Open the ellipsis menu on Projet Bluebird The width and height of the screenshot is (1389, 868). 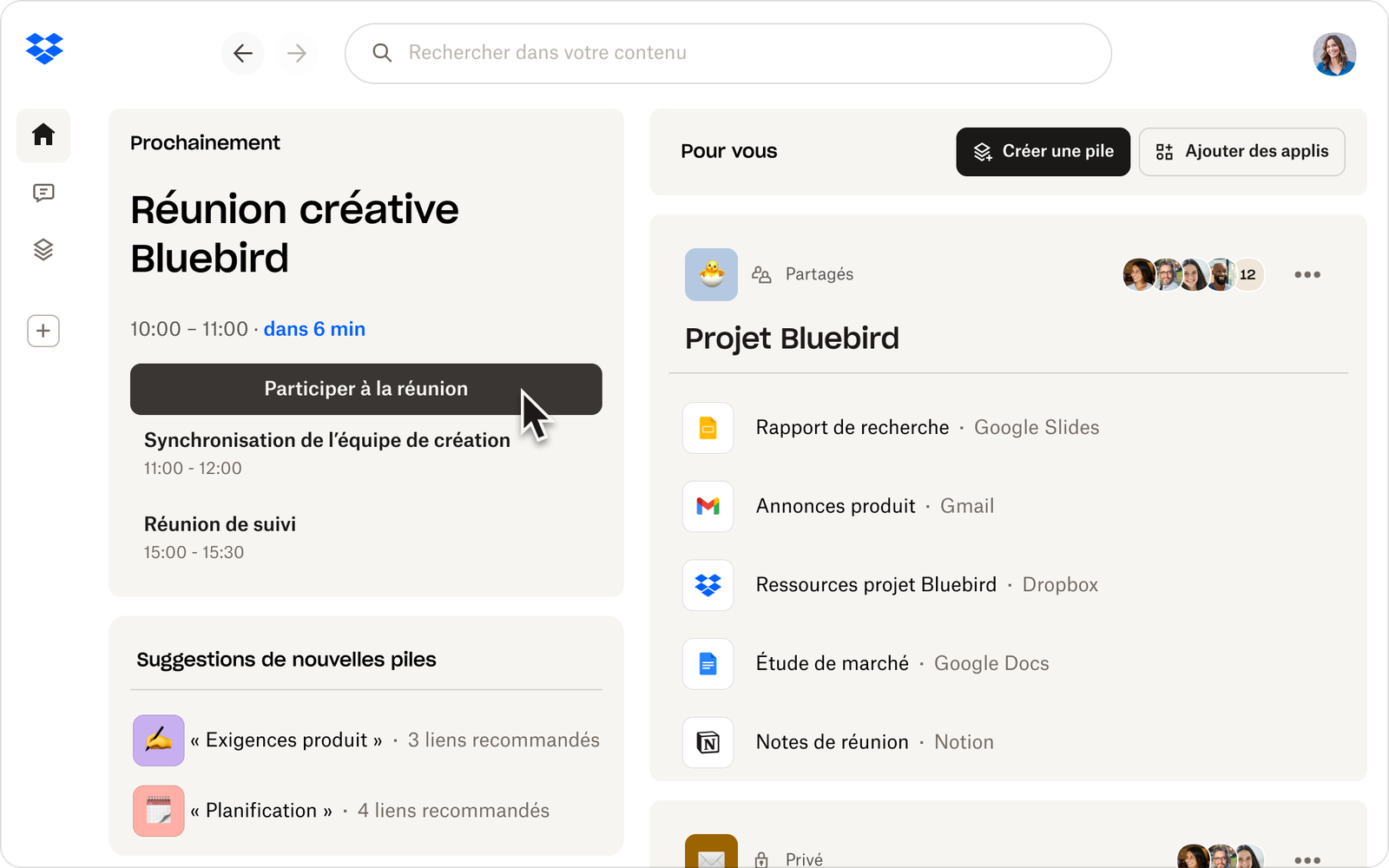pyautogui.click(x=1307, y=274)
